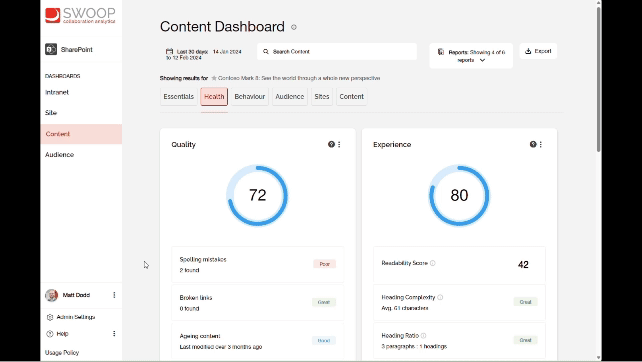Viewport: 642px width, 362px height.
Task: Click the Poor badge on Spelling mistakes
Action: tap(325, 264)
